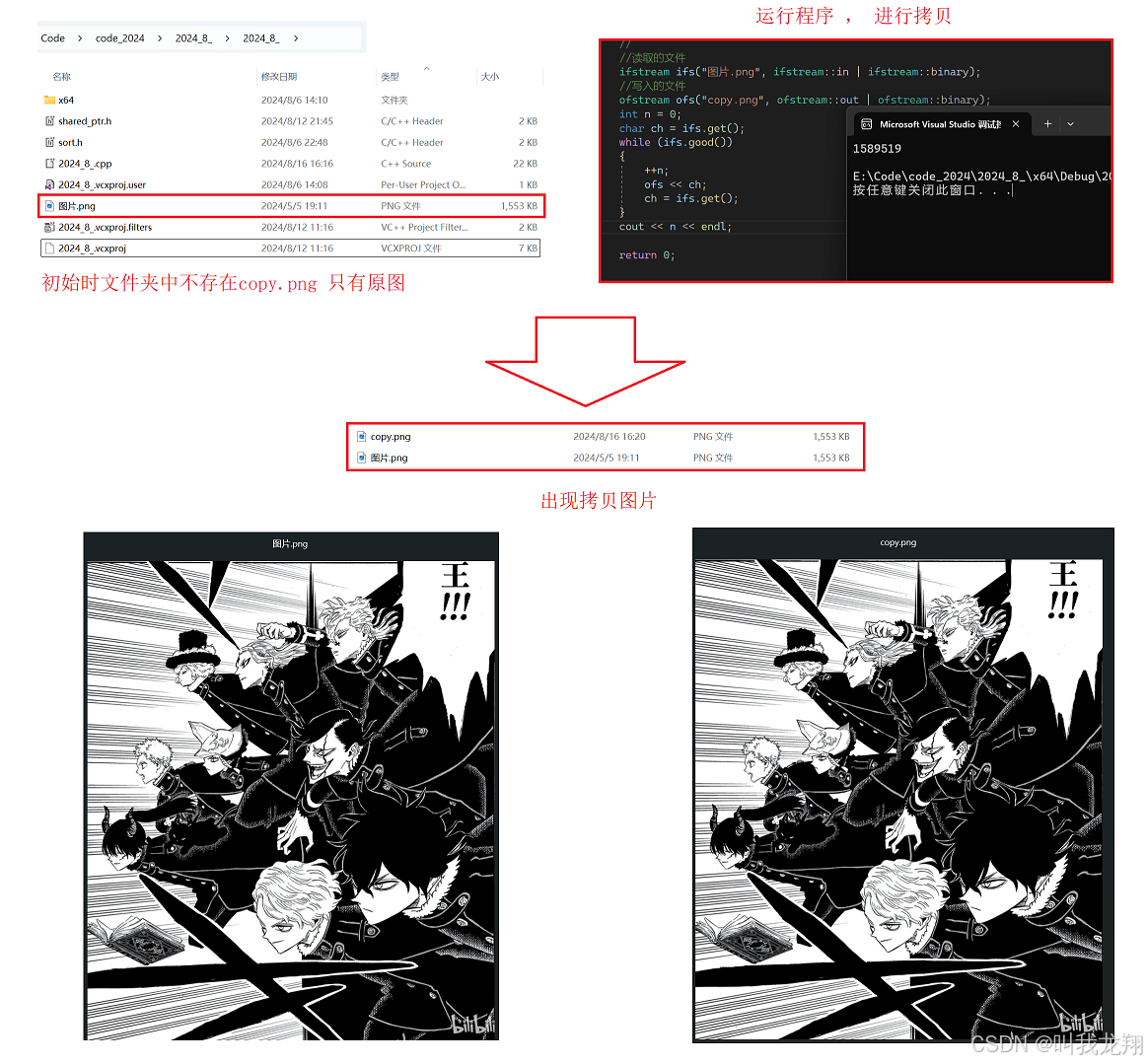Click the 22 KB size cell
Viewport: 1147px width, 1064px height.
click(x=526, y=164)
